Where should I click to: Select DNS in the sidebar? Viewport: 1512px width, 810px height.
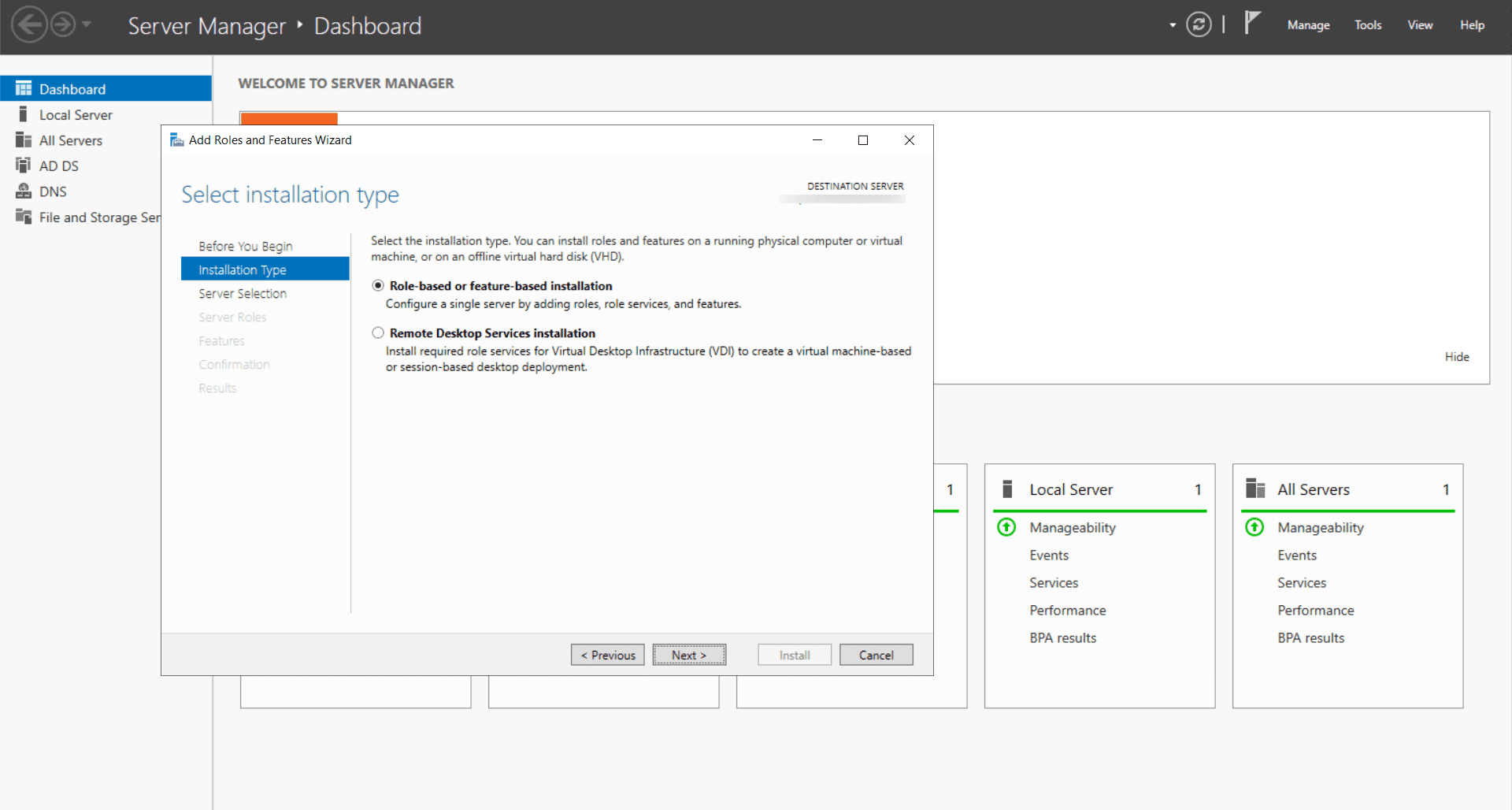coord(53,192)
